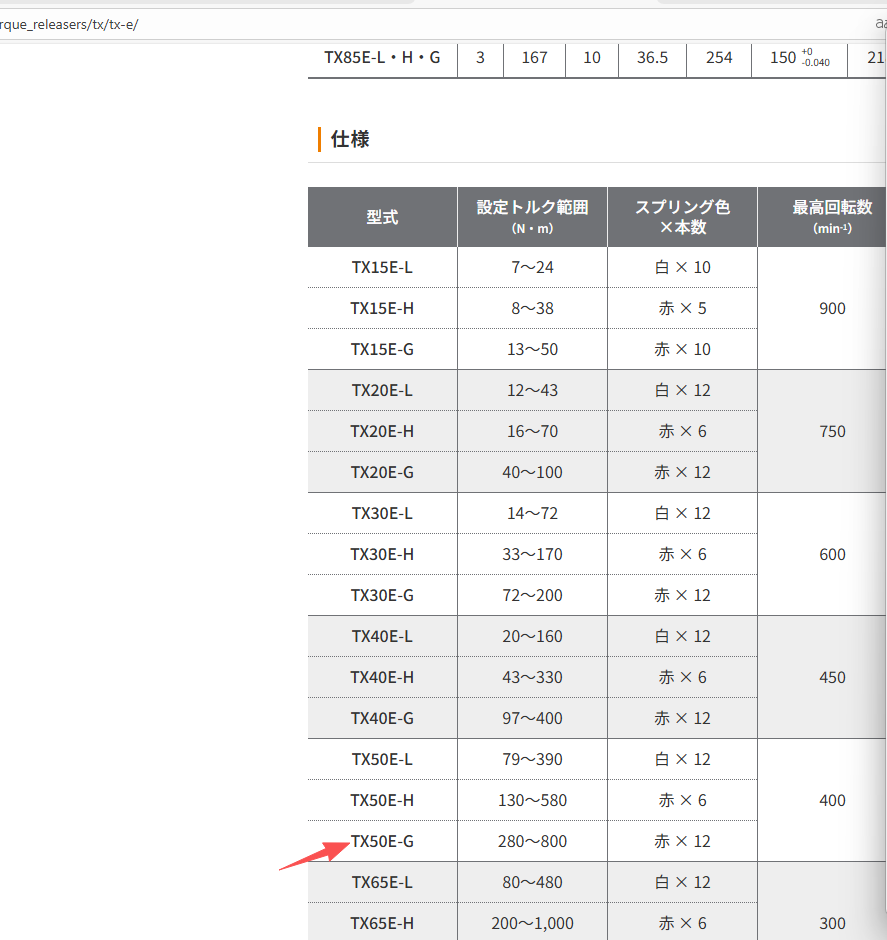Click the TX85E-L・H・G row label
The height and width of the screenshot is (940, 887).
(x=382, y=58)
